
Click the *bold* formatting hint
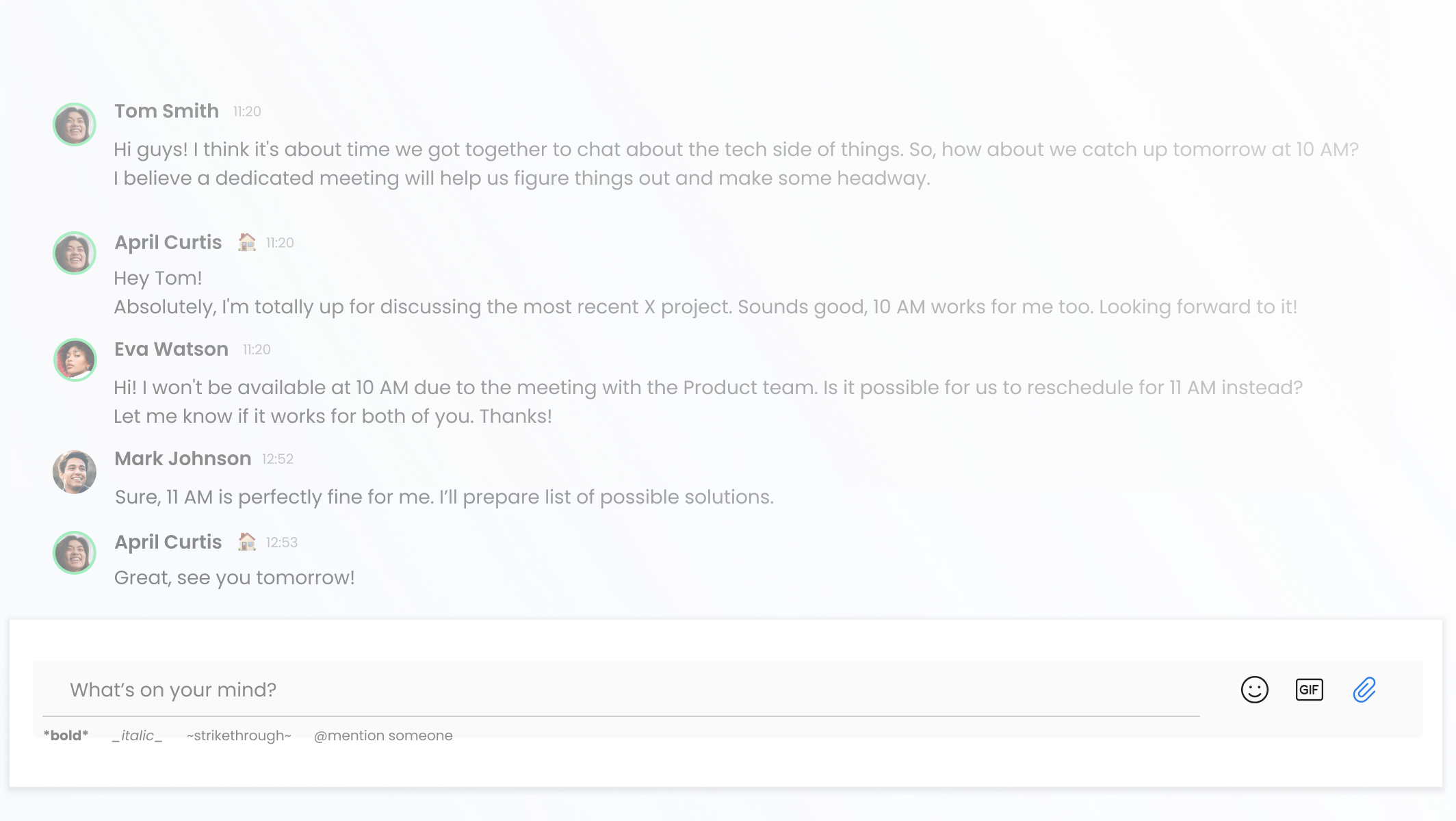tap(66, 735)
